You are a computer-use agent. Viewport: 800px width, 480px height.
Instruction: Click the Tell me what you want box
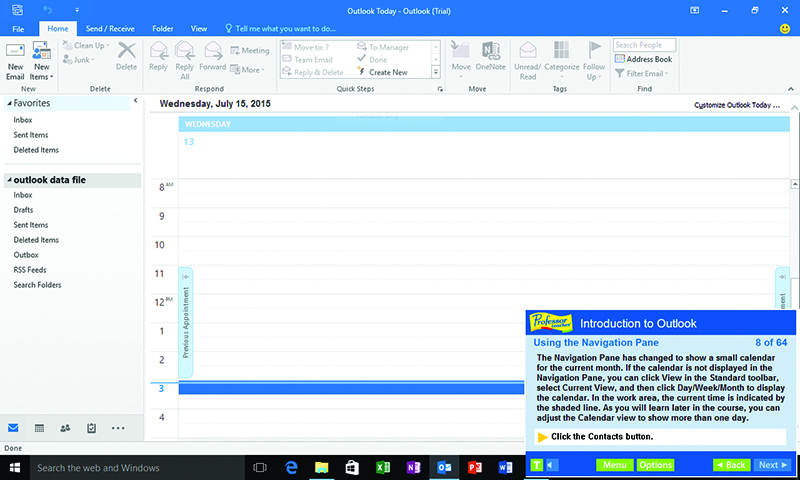pyautogui.click(x=281, y=29)
